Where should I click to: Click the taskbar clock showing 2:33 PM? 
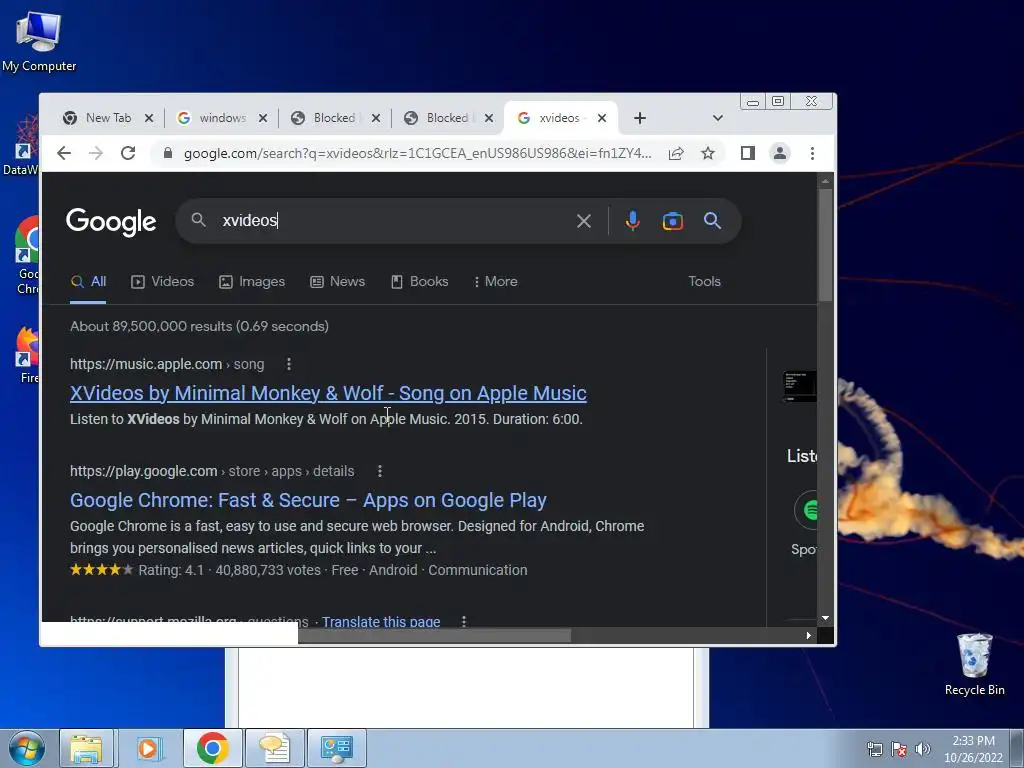973,748
